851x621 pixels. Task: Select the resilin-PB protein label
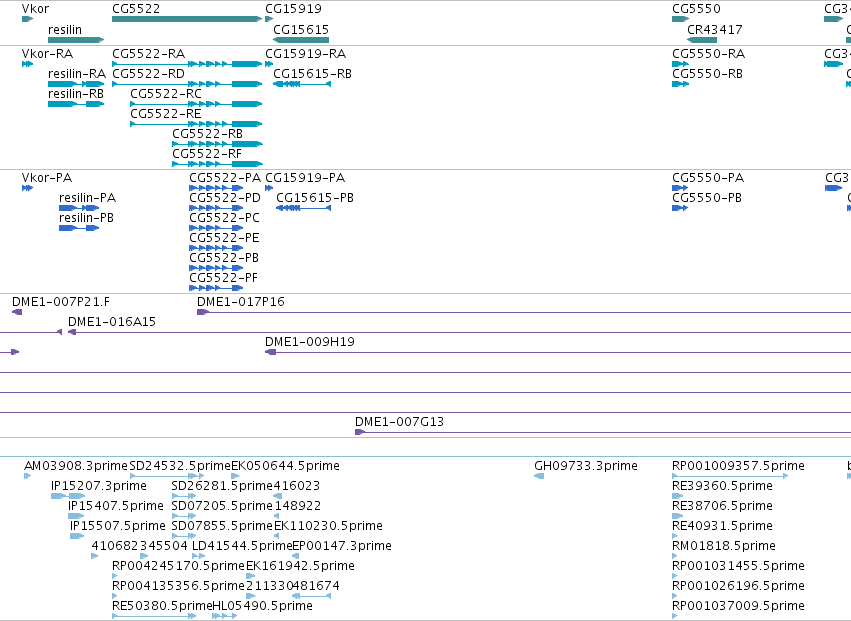coord(86,218)
